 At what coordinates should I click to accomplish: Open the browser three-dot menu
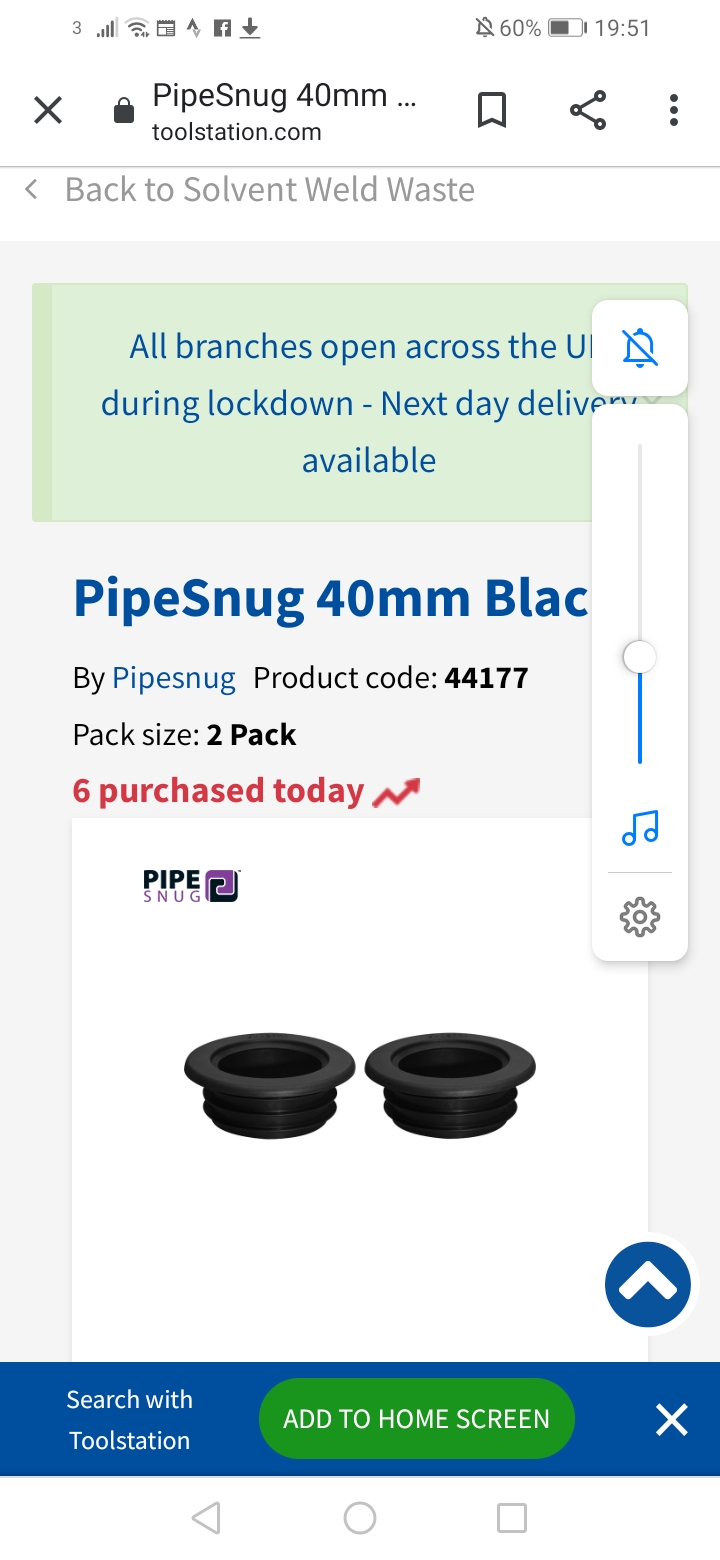(674, 111)
